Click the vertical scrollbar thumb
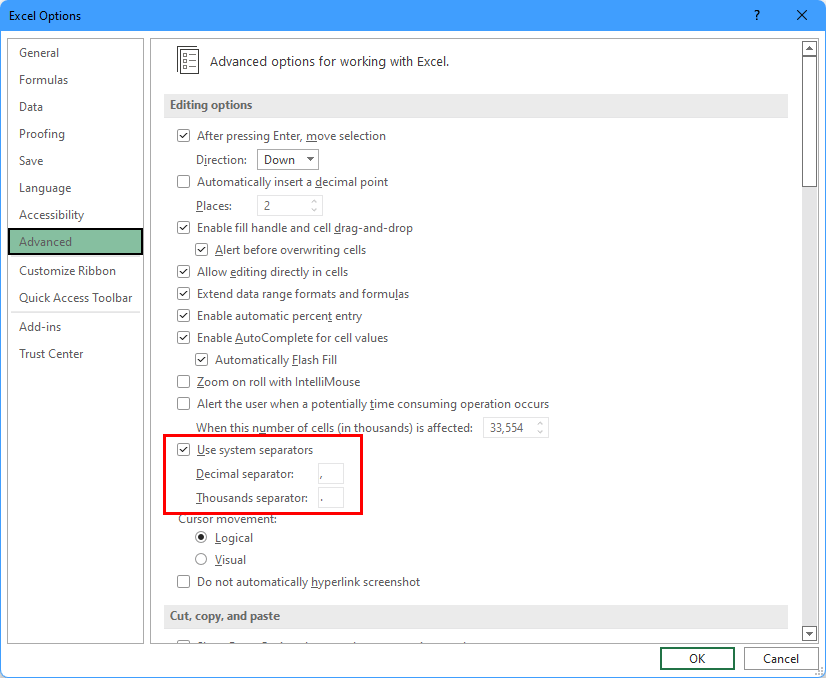The image size is (826, 678). pyautogui.click(x=809, y=121)
